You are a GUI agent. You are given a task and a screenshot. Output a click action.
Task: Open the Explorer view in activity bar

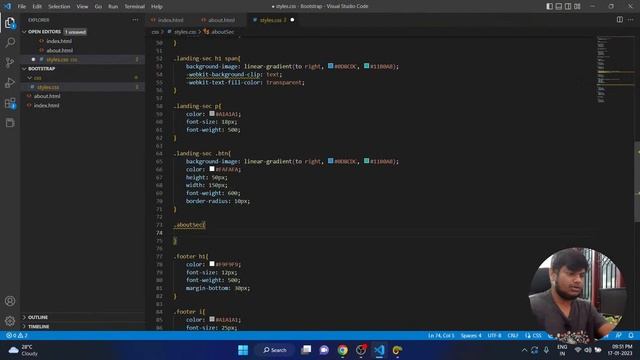click(x=10, y=23)
